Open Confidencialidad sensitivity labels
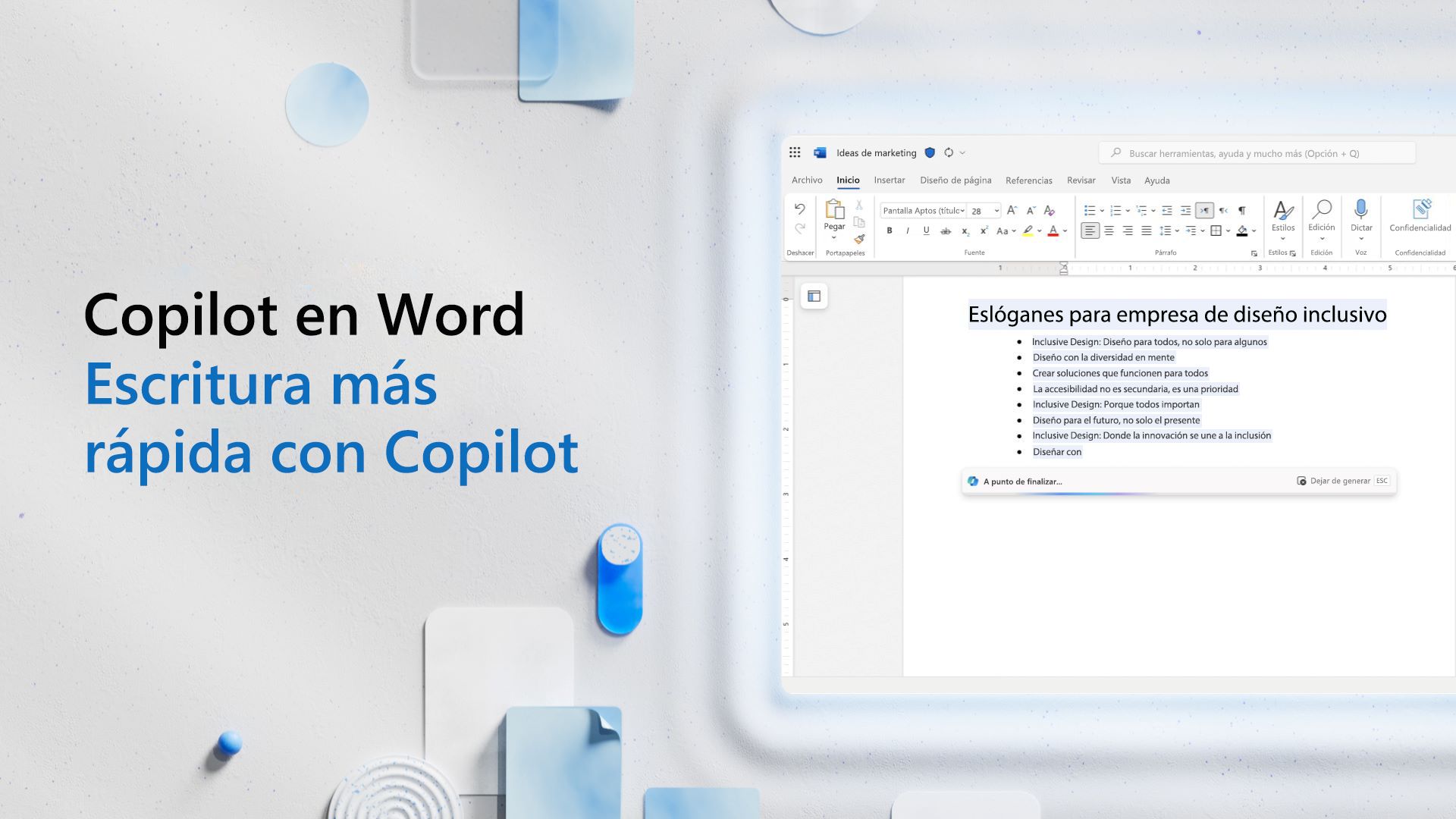This screenshot has height=819, width=1456. point(1421,209)
